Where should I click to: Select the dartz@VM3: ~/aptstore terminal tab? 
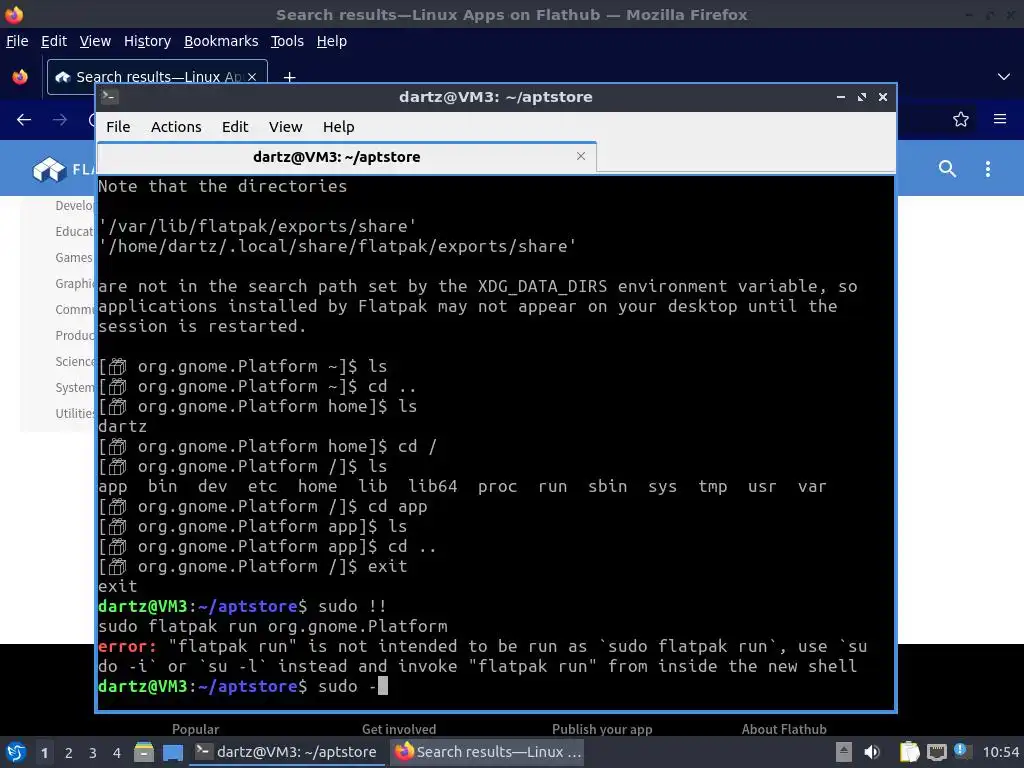[x=347, y=157]
